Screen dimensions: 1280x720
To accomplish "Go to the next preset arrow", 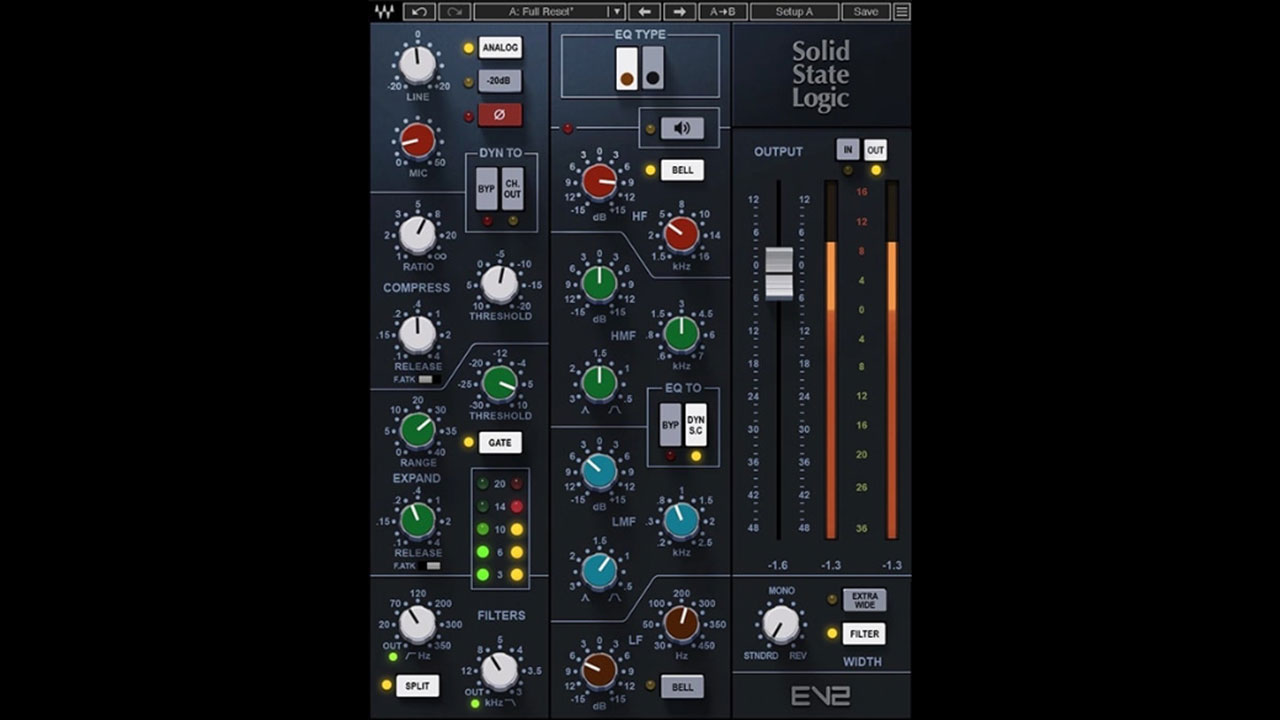I will [679, 12].
